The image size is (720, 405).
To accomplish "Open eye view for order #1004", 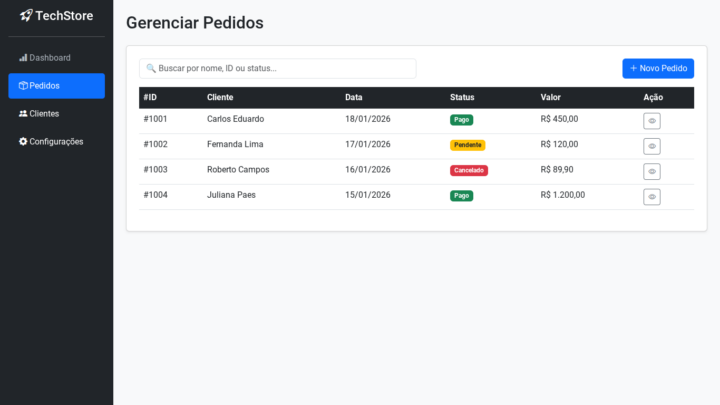I will [652, 197].
